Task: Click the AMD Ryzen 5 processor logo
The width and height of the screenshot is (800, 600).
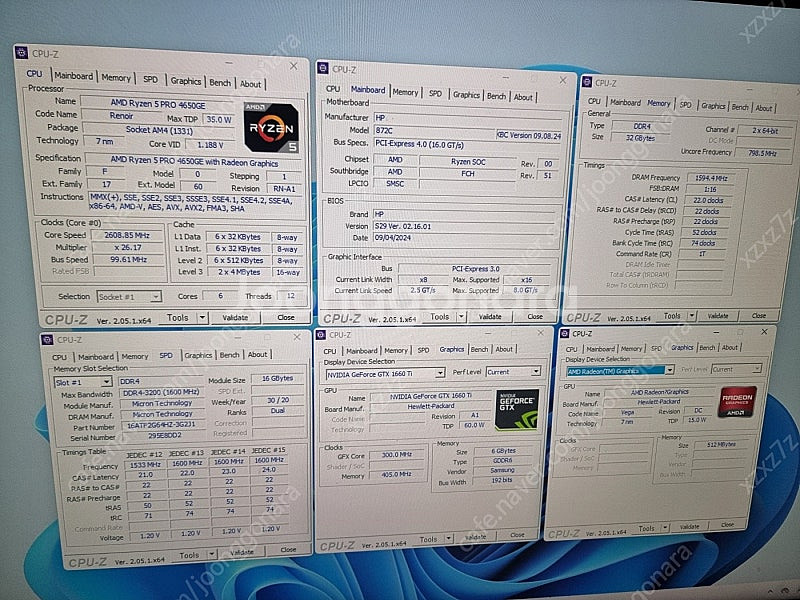Action: pos(271,128)
